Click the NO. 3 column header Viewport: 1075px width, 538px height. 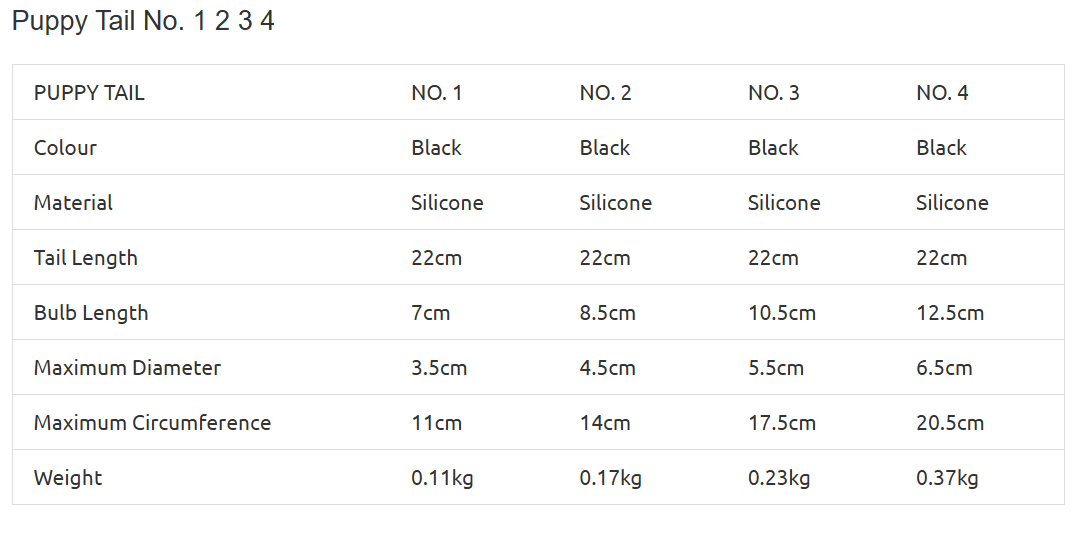pyautogui.click(x=774, y=93)
